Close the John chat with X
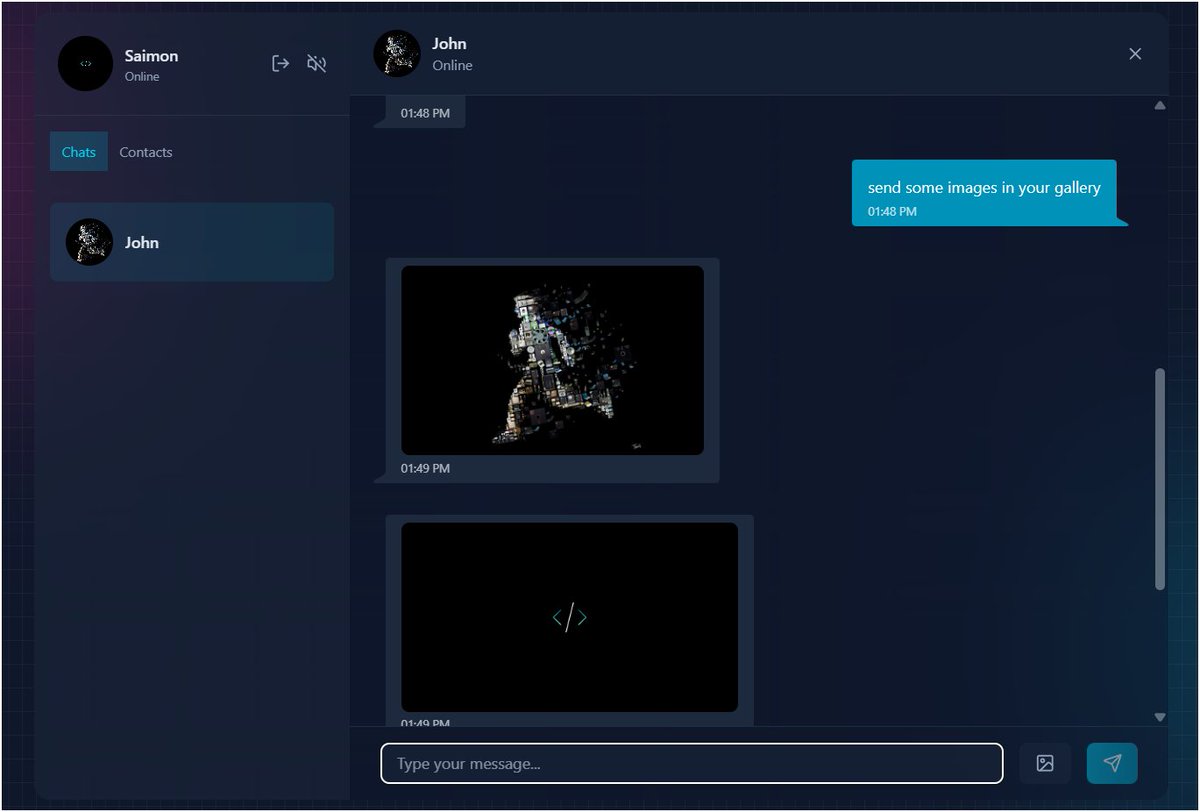The image size is (1200, 812). 1135,54
